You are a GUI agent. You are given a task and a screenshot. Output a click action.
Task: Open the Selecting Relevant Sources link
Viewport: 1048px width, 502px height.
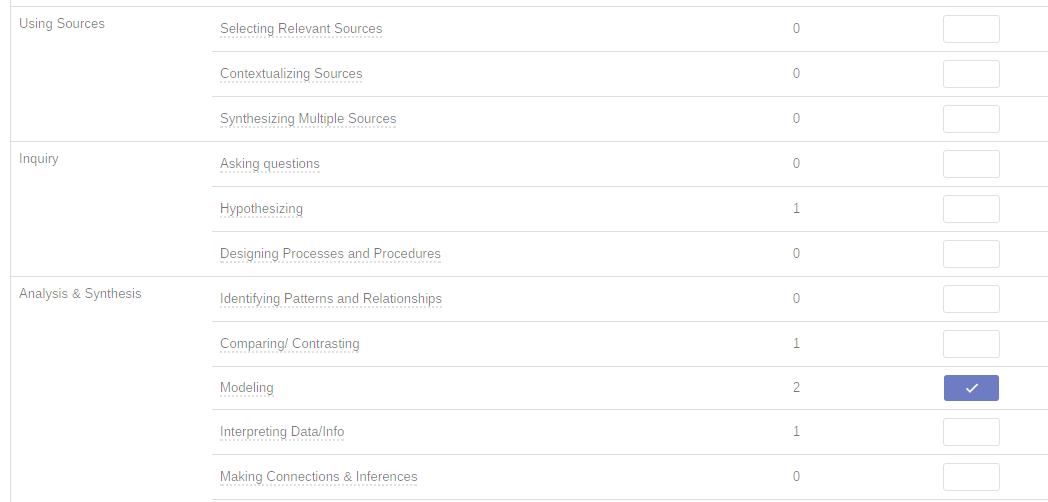(301, 29)
